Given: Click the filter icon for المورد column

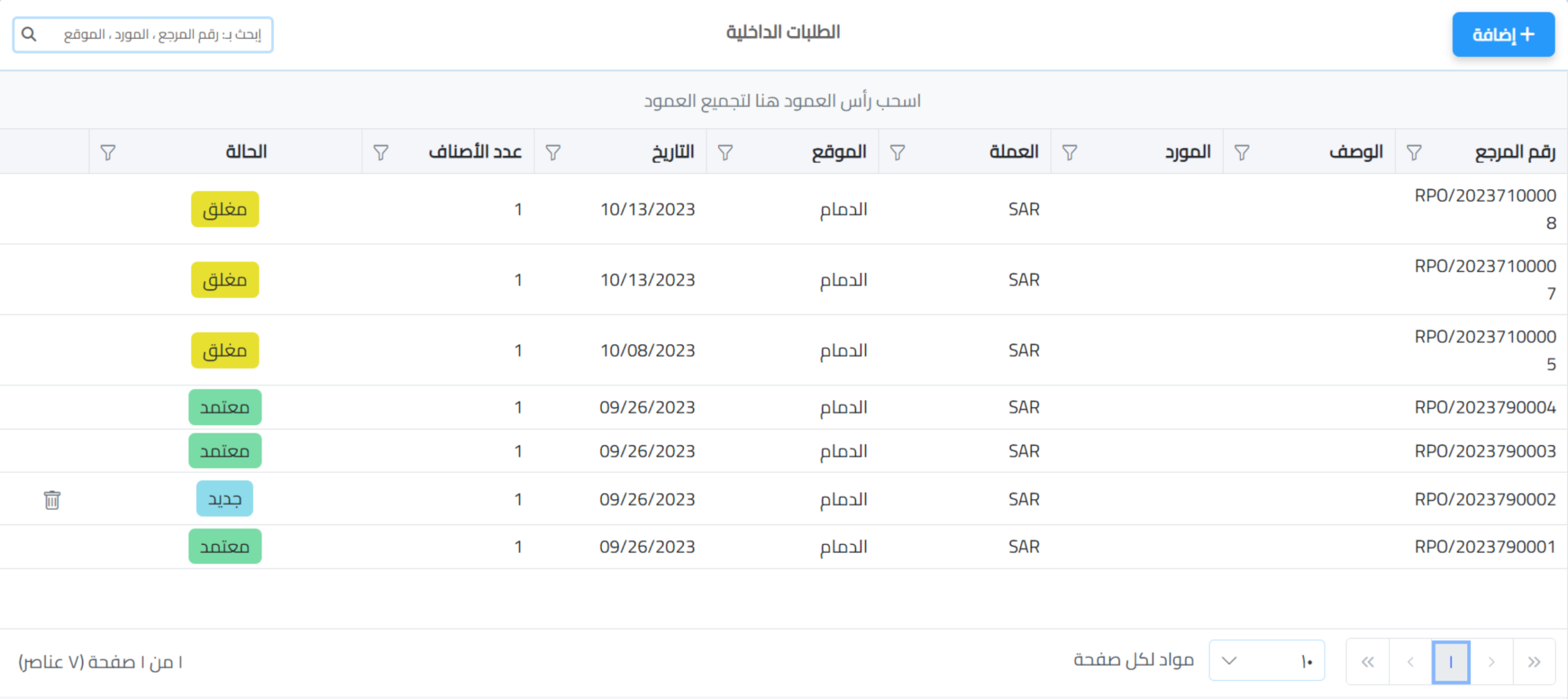Looking at the screenshot, I should [x=1069, y=152].
